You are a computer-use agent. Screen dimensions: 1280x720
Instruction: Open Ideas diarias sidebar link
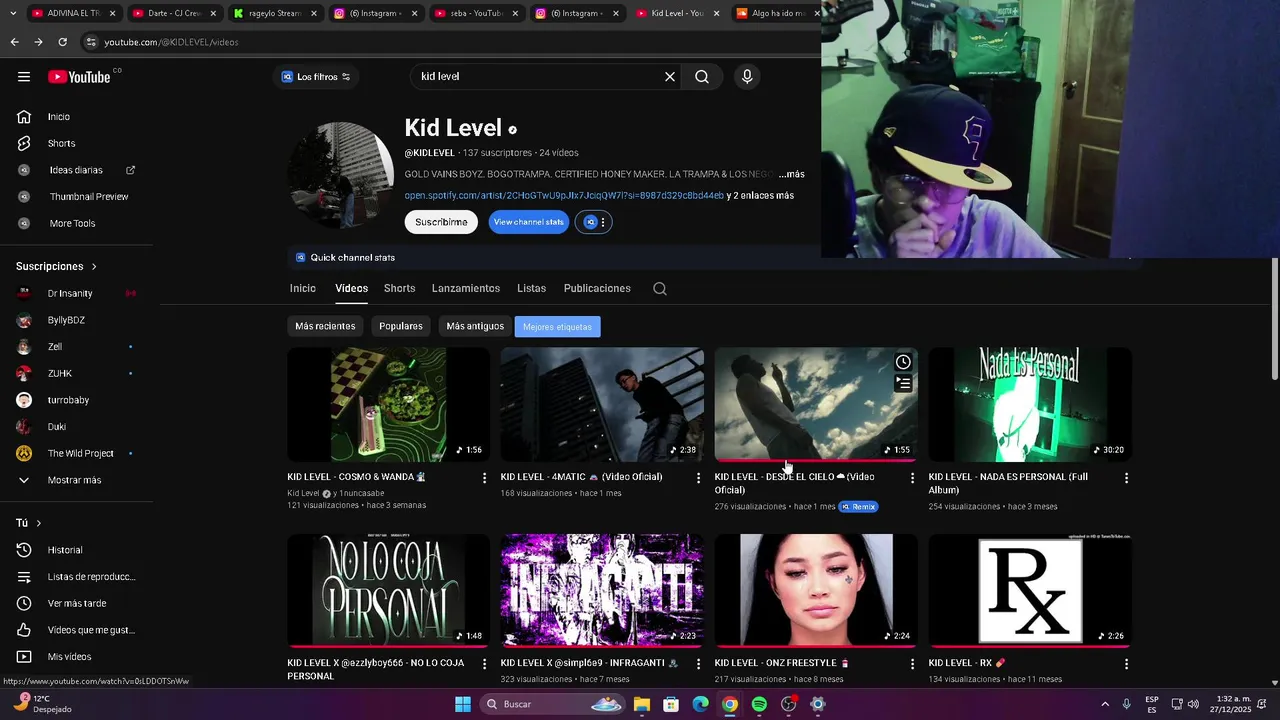point(76,170)
